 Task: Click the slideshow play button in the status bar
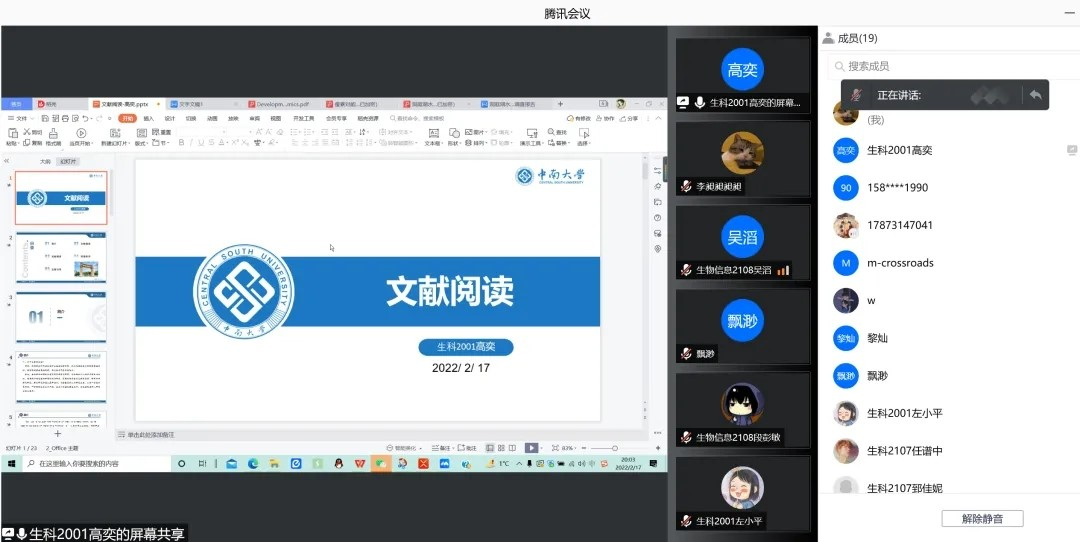coord(531,448)
